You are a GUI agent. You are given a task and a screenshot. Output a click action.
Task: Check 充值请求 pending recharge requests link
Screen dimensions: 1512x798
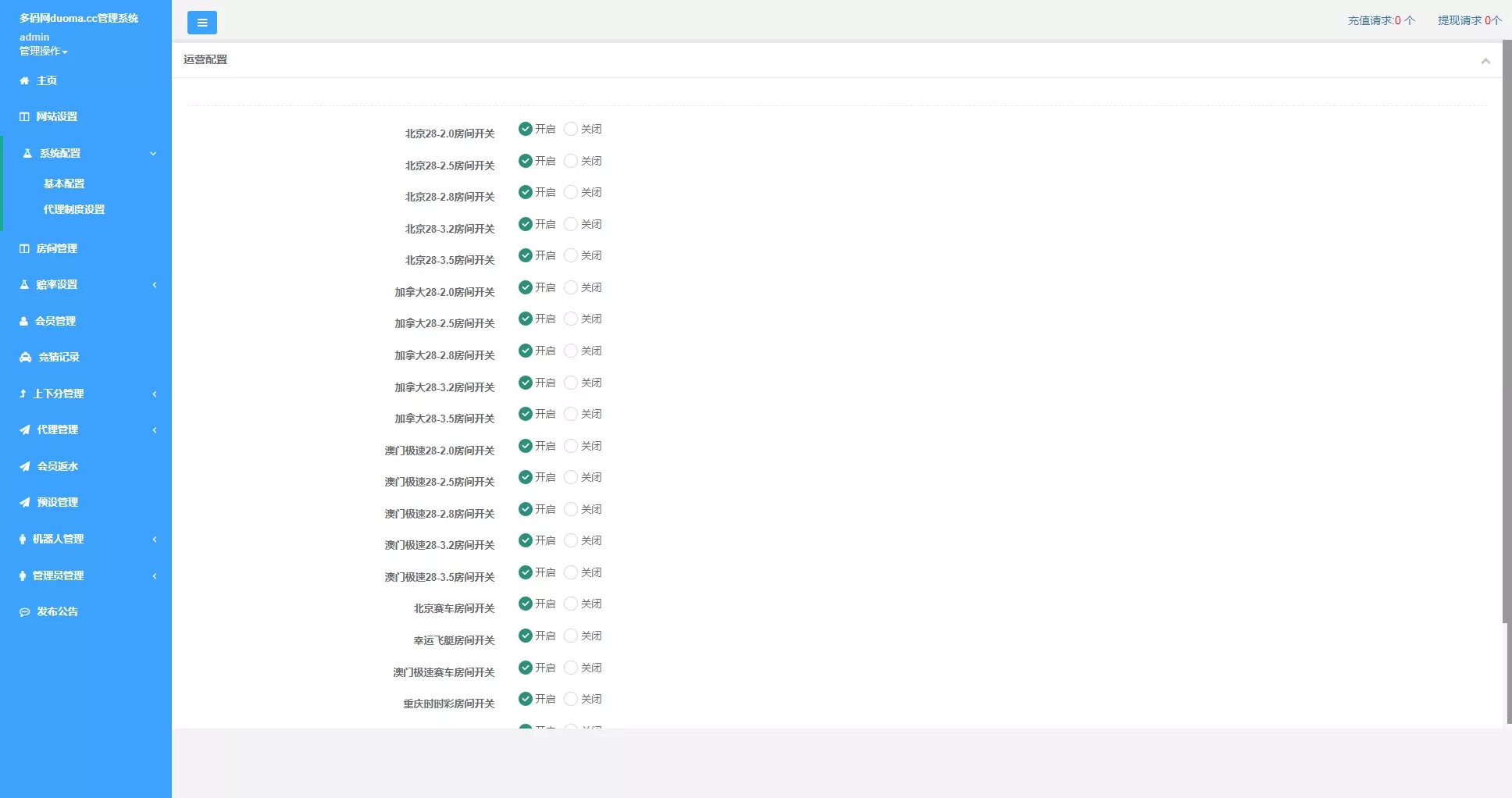coord(1379,20)
